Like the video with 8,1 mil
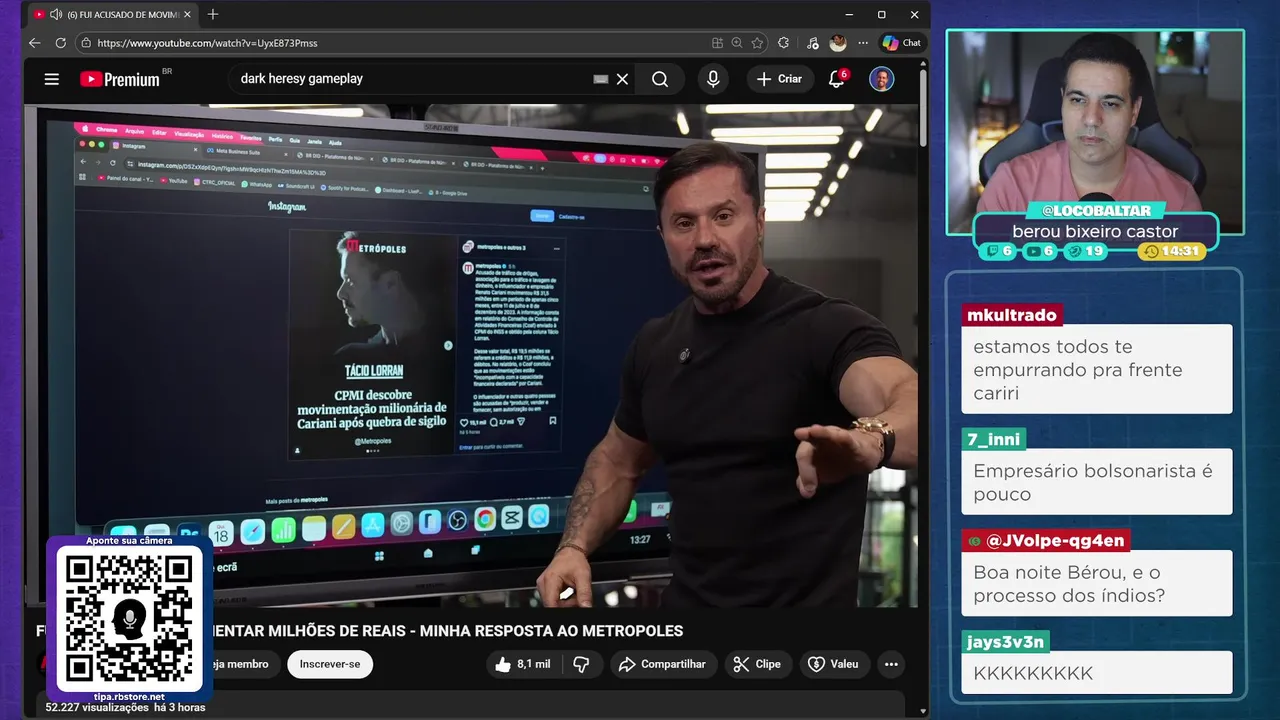Image resolution: width=1280 pixels, height=720 pixels. [525, 664]
